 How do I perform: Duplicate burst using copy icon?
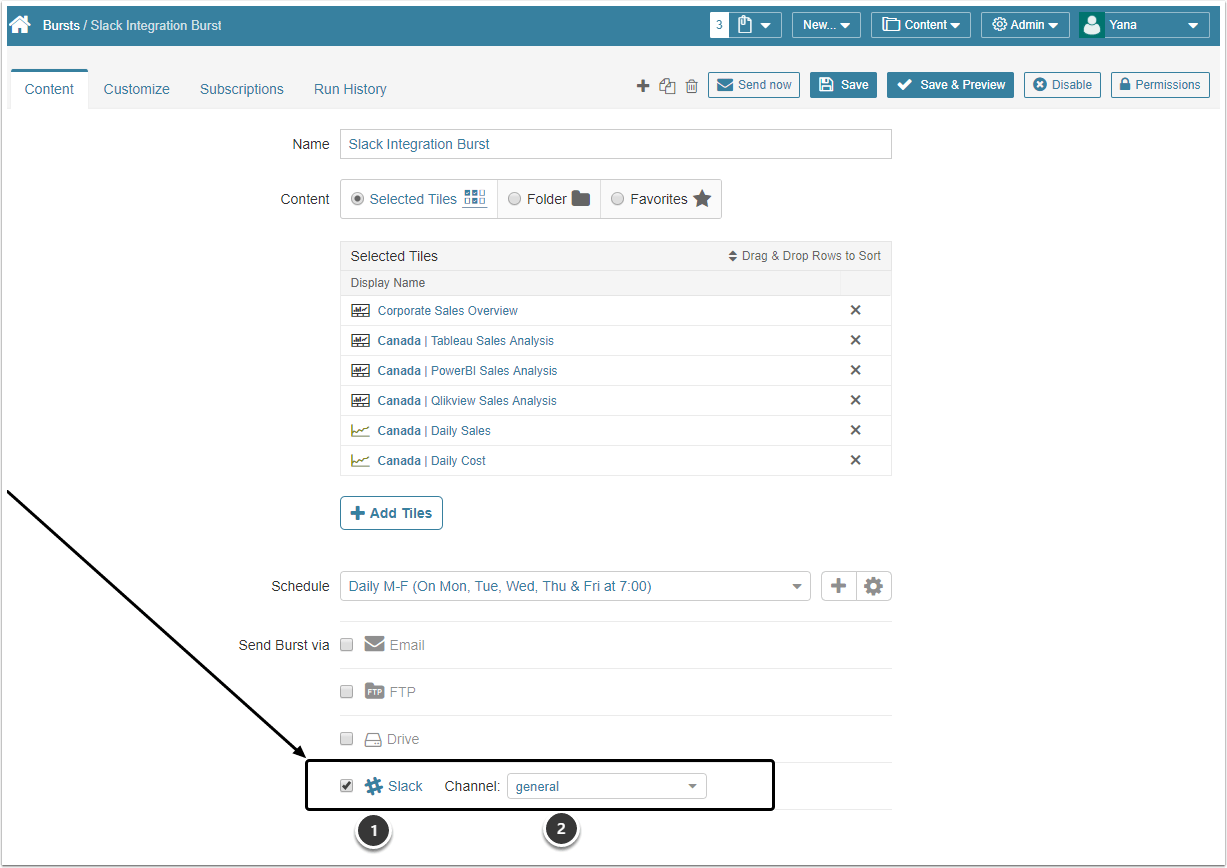[668, 86]
